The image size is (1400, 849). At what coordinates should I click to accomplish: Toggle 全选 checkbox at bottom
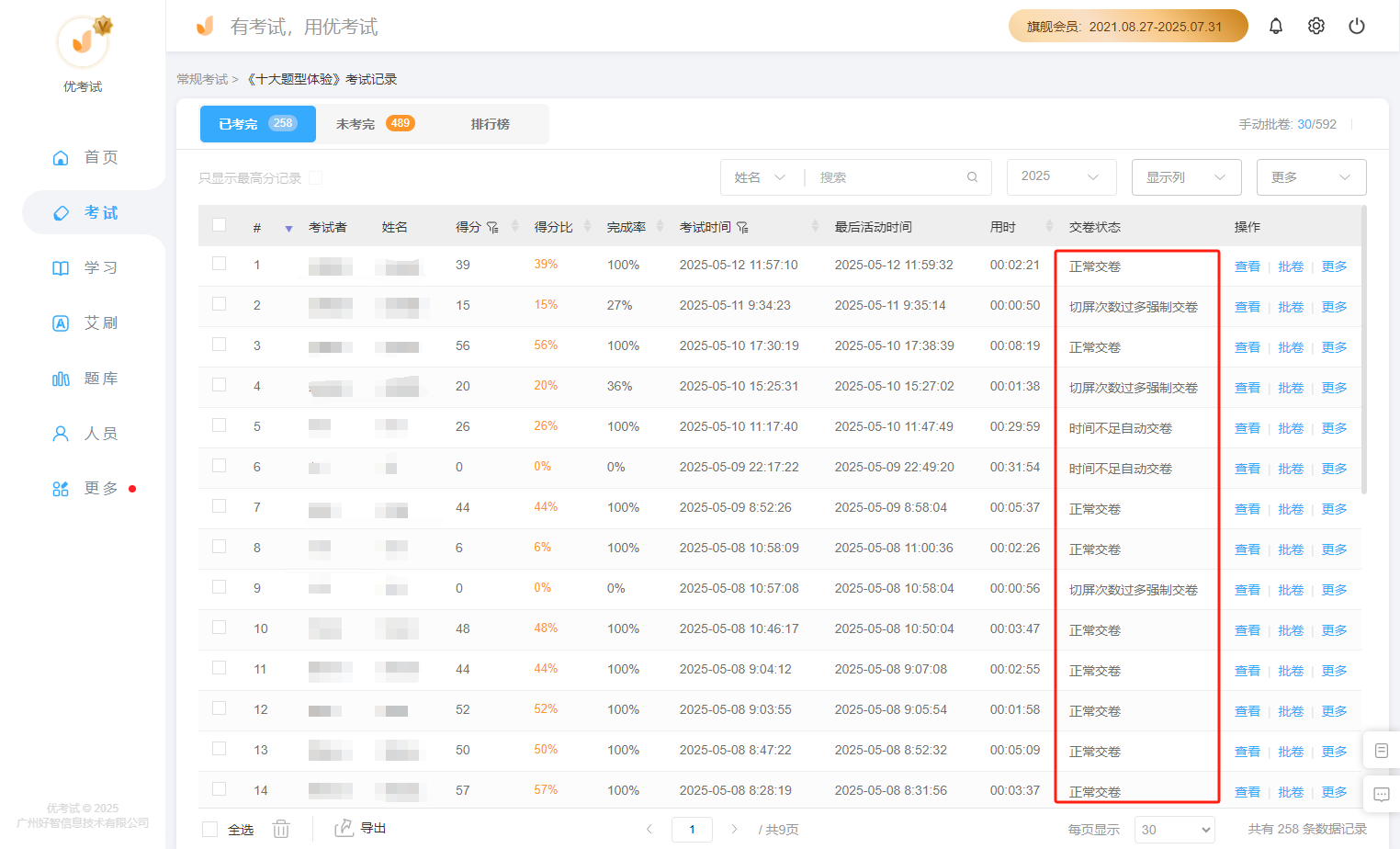(x=209, y=829)
